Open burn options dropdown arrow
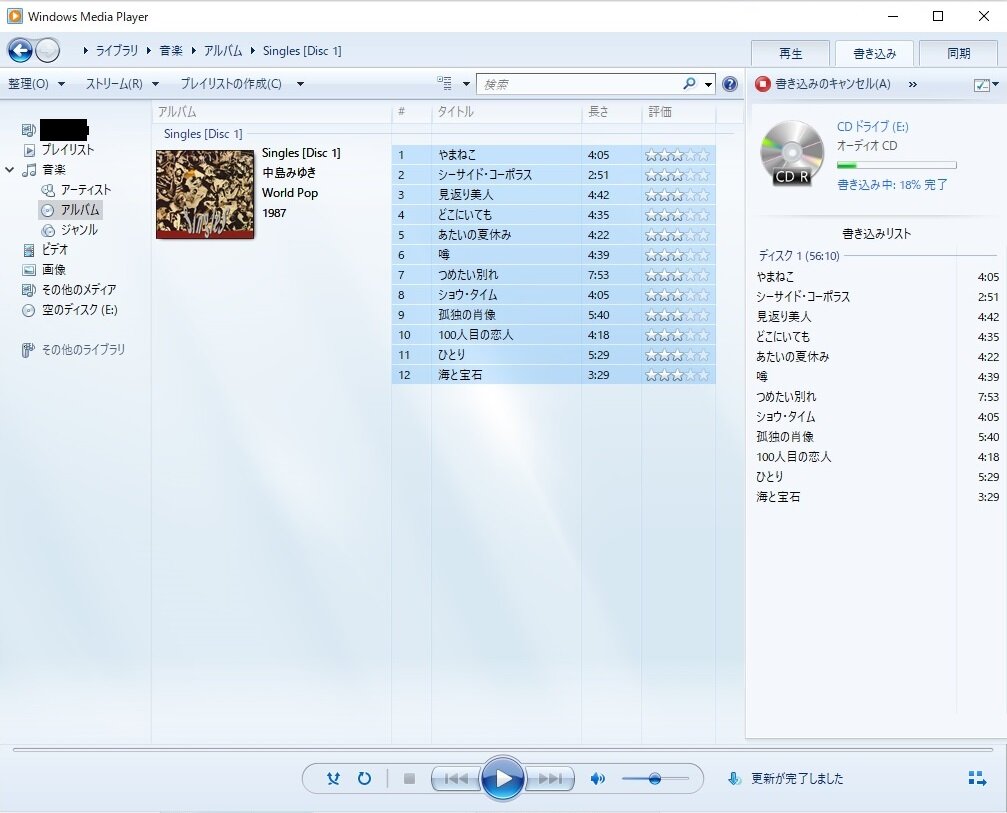The image size is (1007, 813). (x=995, y=84)
